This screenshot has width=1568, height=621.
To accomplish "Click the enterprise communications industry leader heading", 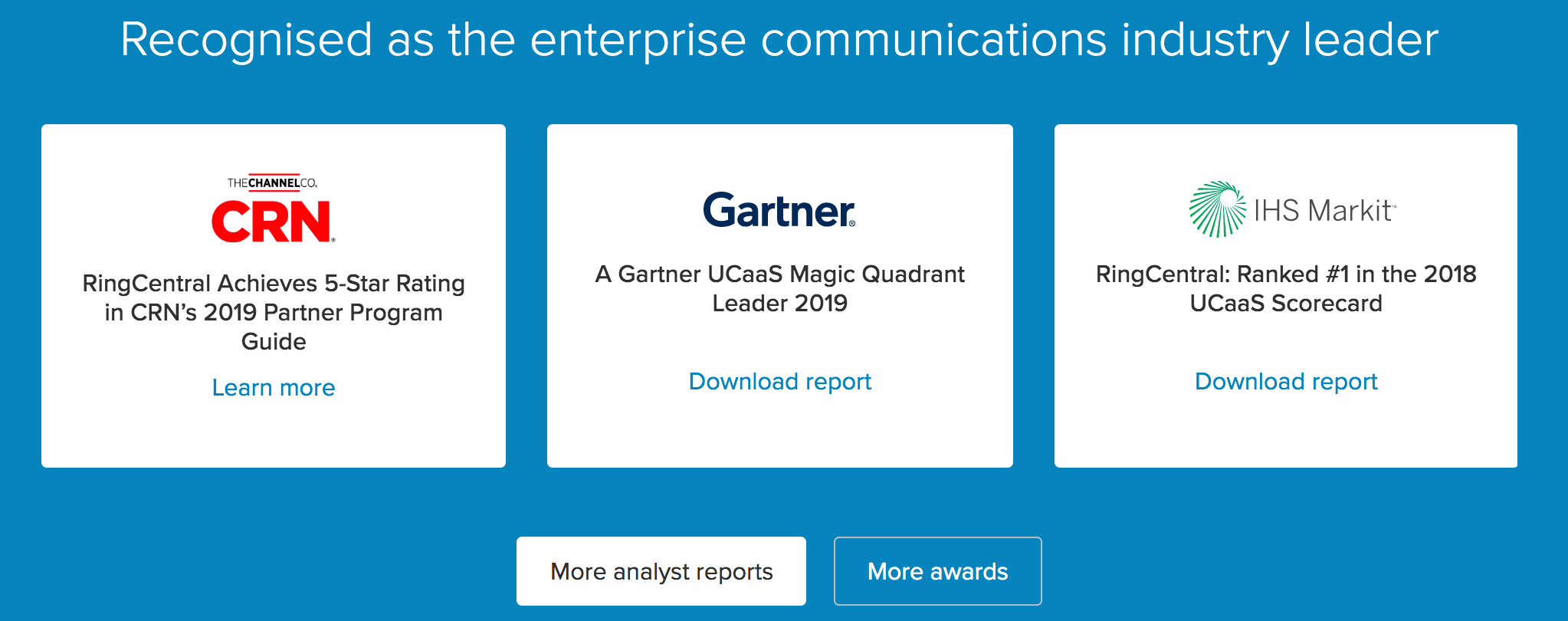I will click(779, 40).
